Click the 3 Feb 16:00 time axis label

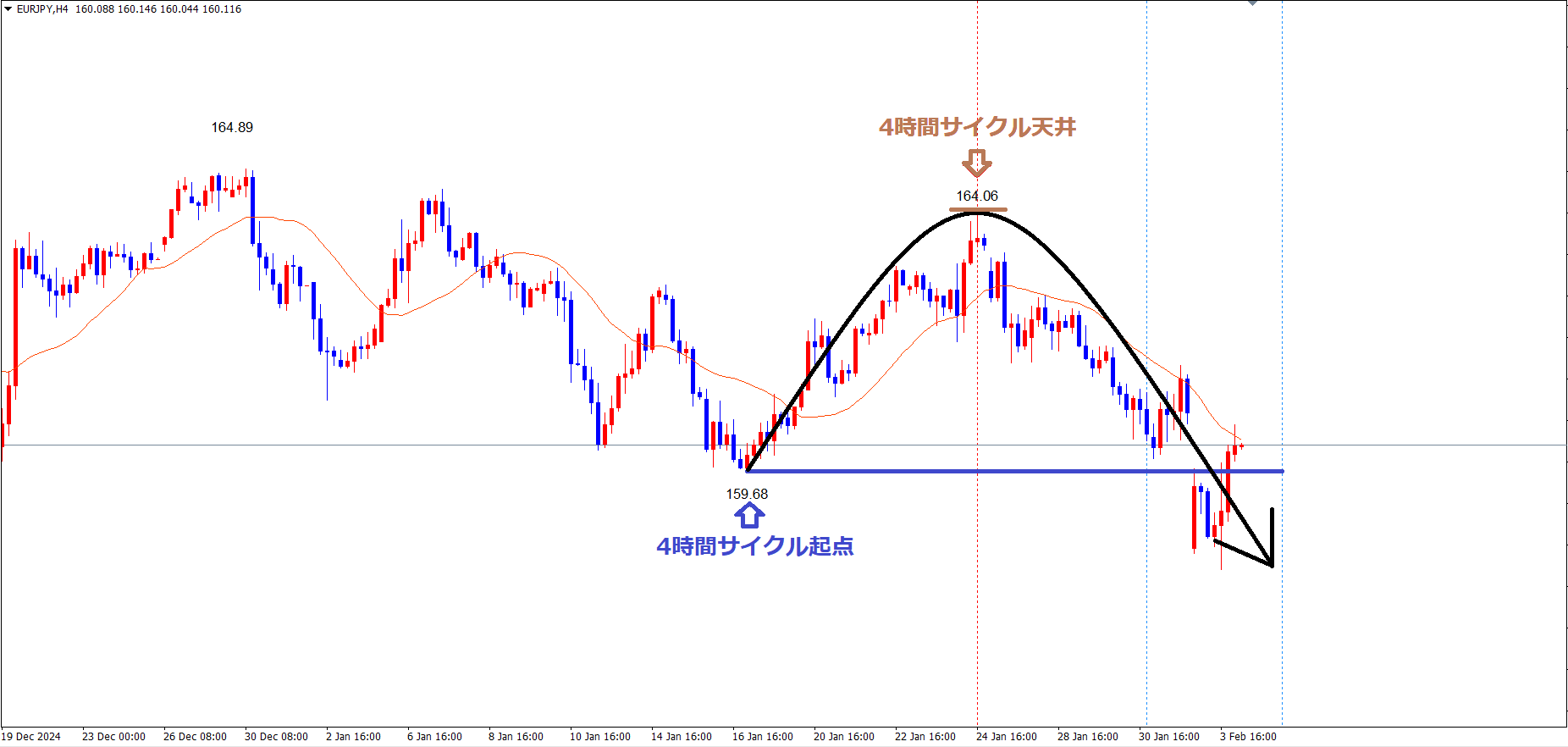click(x=1248, y=737)
